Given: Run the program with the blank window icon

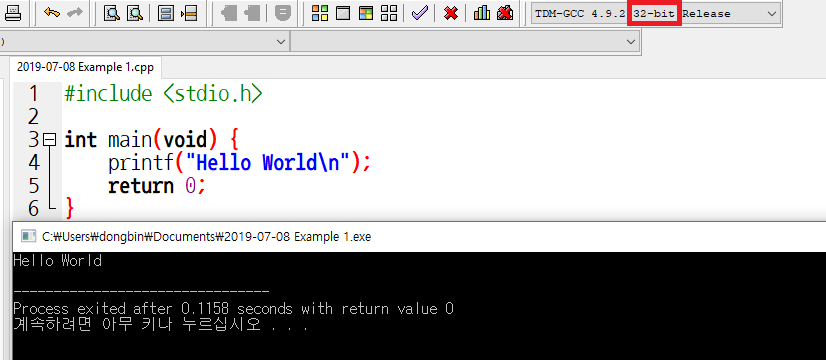Looking at the screenshot, I should tap(343, 13).
